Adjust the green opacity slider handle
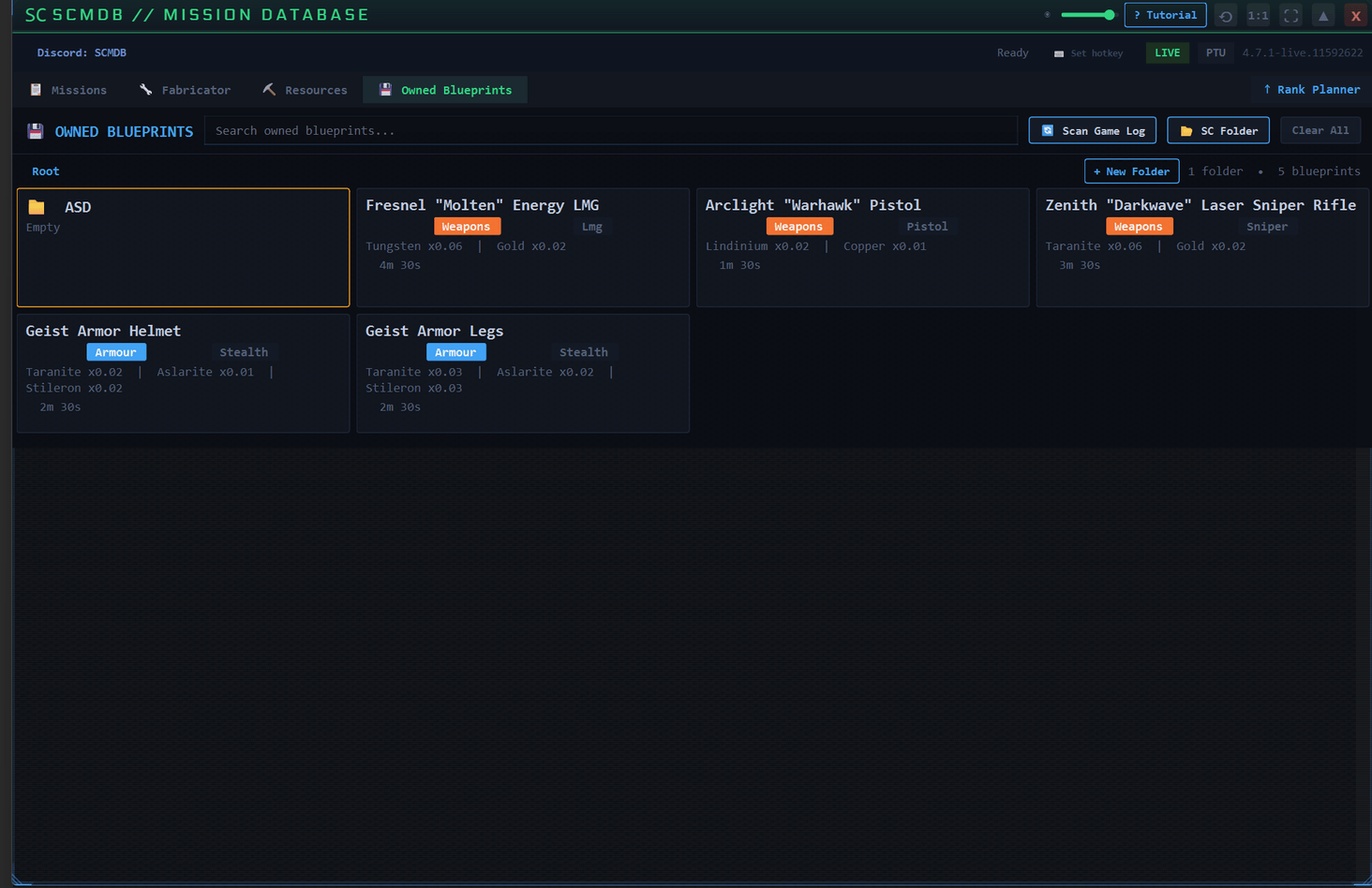Image resolution: width=1372 pixels, height=888 pixels. click(x=1109, y=15)
